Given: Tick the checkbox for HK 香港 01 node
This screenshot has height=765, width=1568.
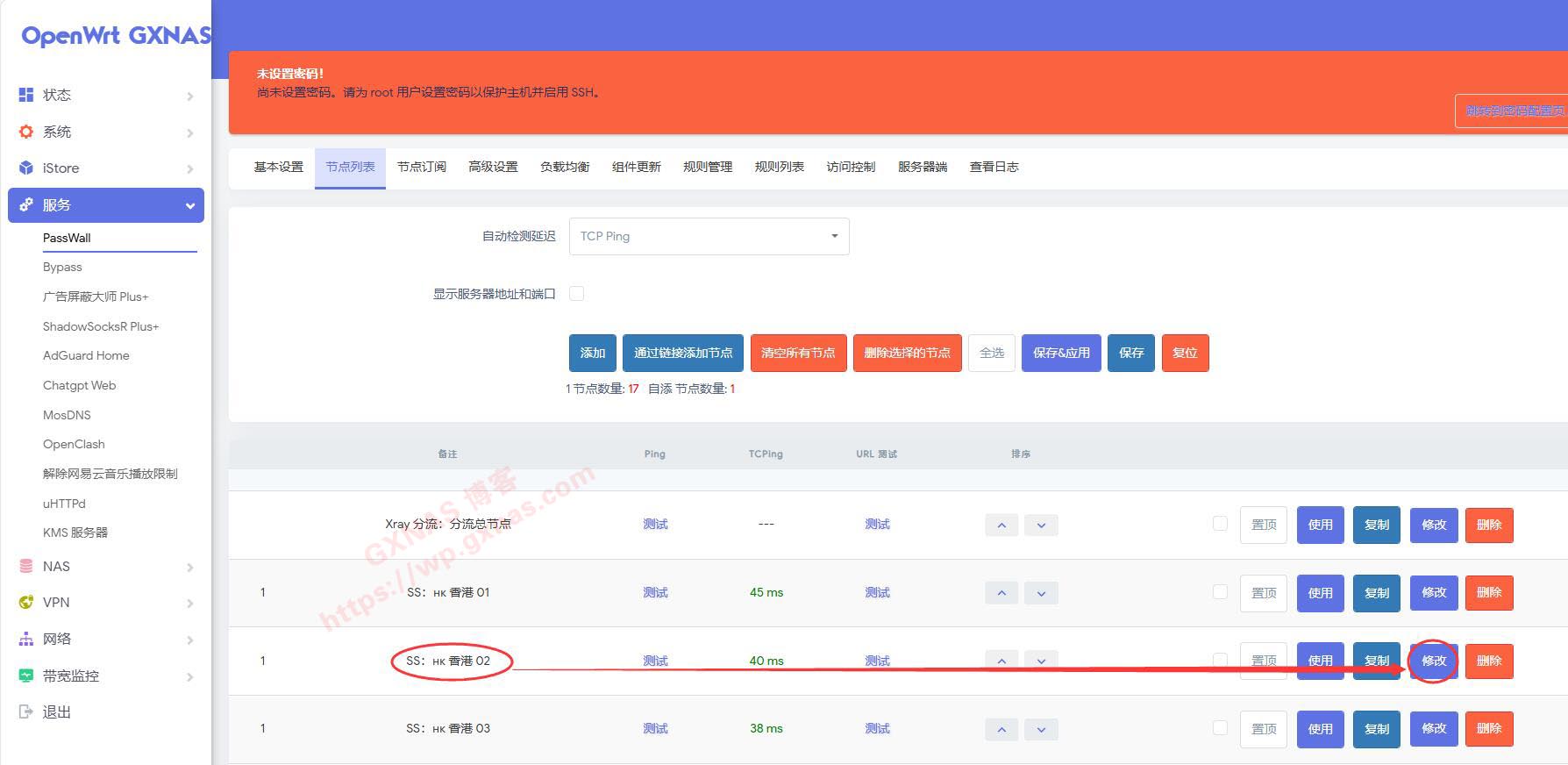Looking at the screenshot, I should coord(1220,592).
